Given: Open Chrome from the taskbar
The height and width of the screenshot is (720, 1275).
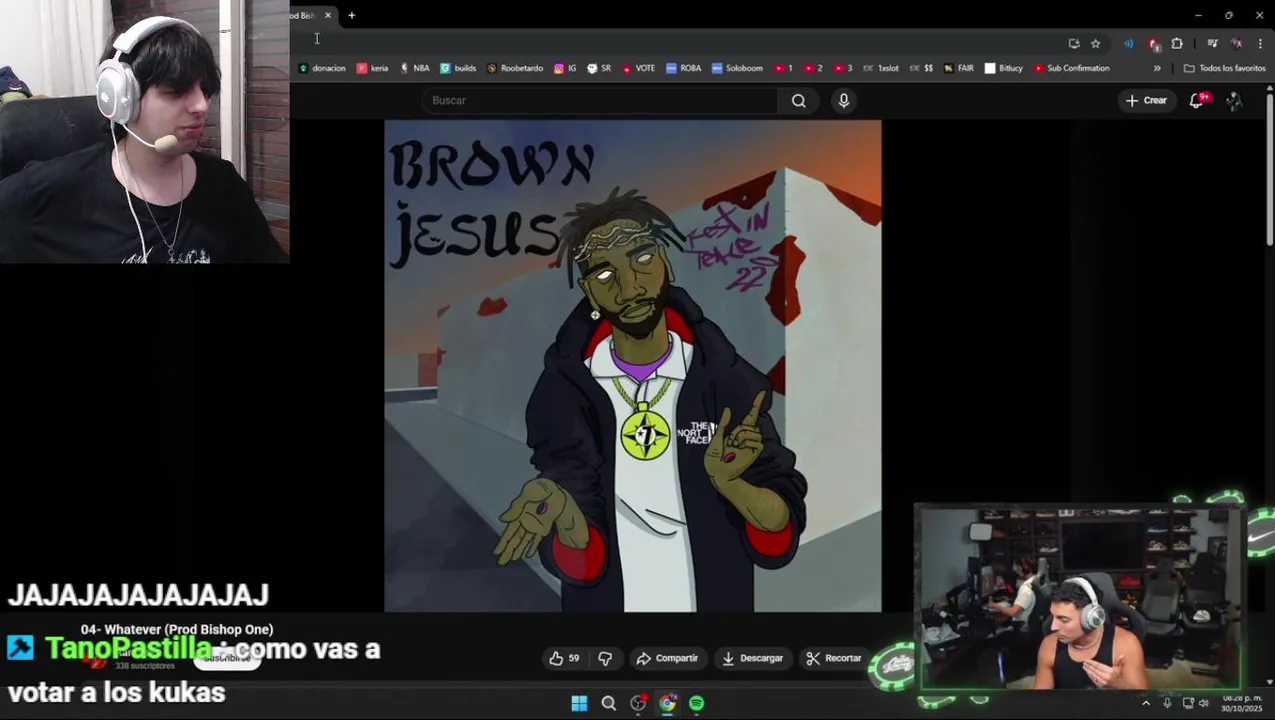Looking at the screenshot, I should point(667,703).
